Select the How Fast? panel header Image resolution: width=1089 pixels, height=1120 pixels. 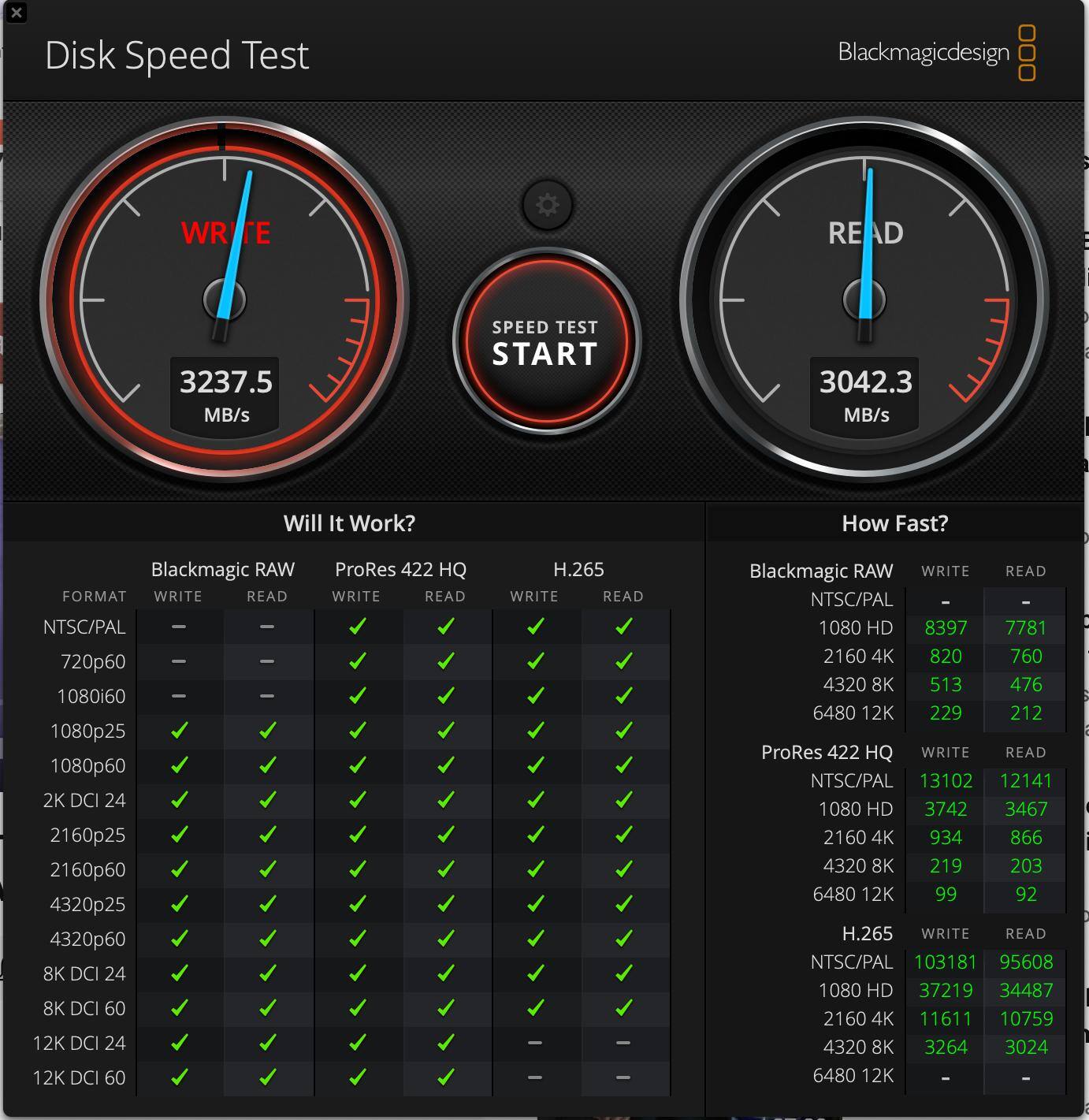pyautogui.click(x=894, y=523)
